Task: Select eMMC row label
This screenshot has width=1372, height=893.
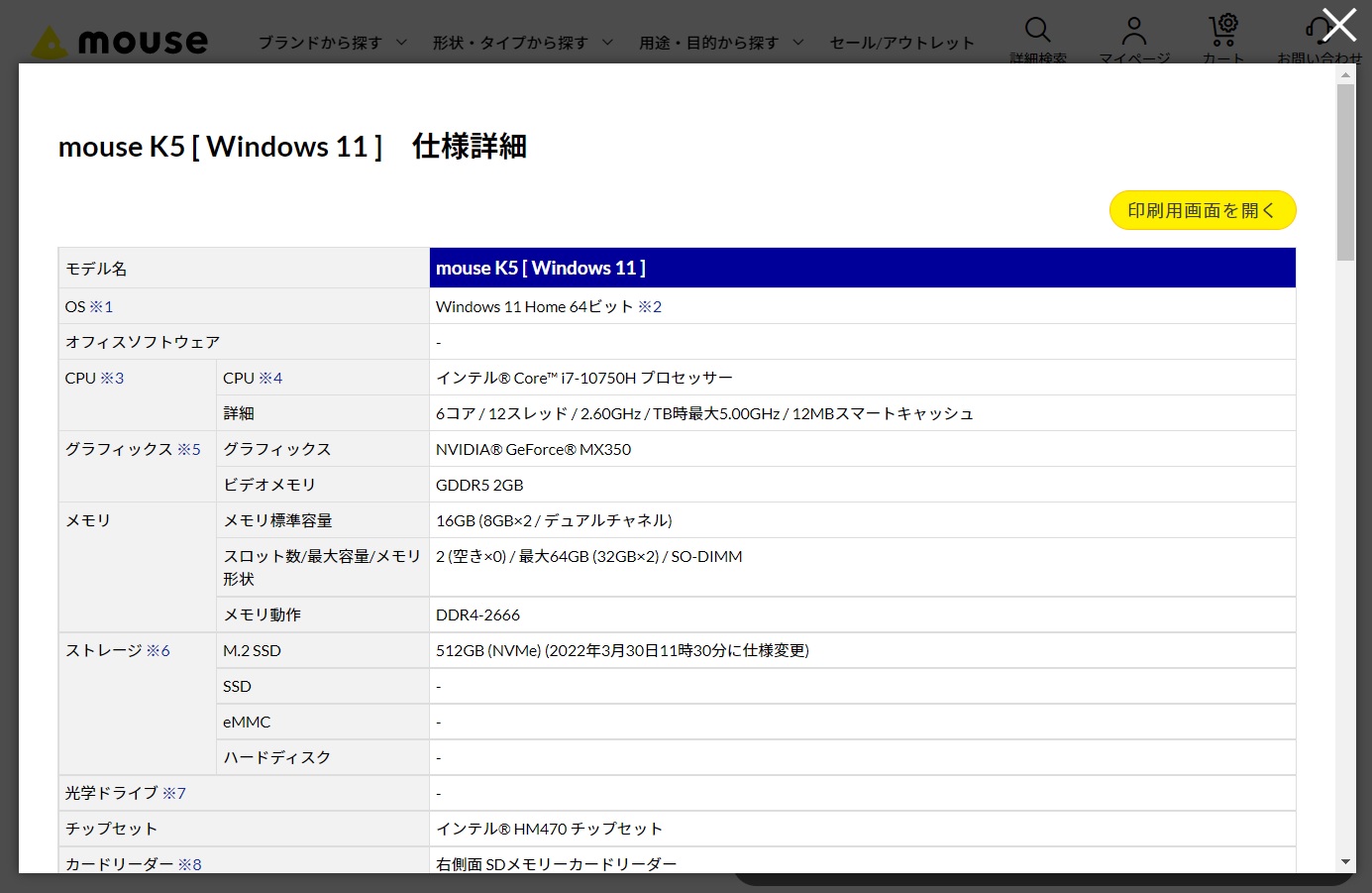Action: [x=247, y=722]
